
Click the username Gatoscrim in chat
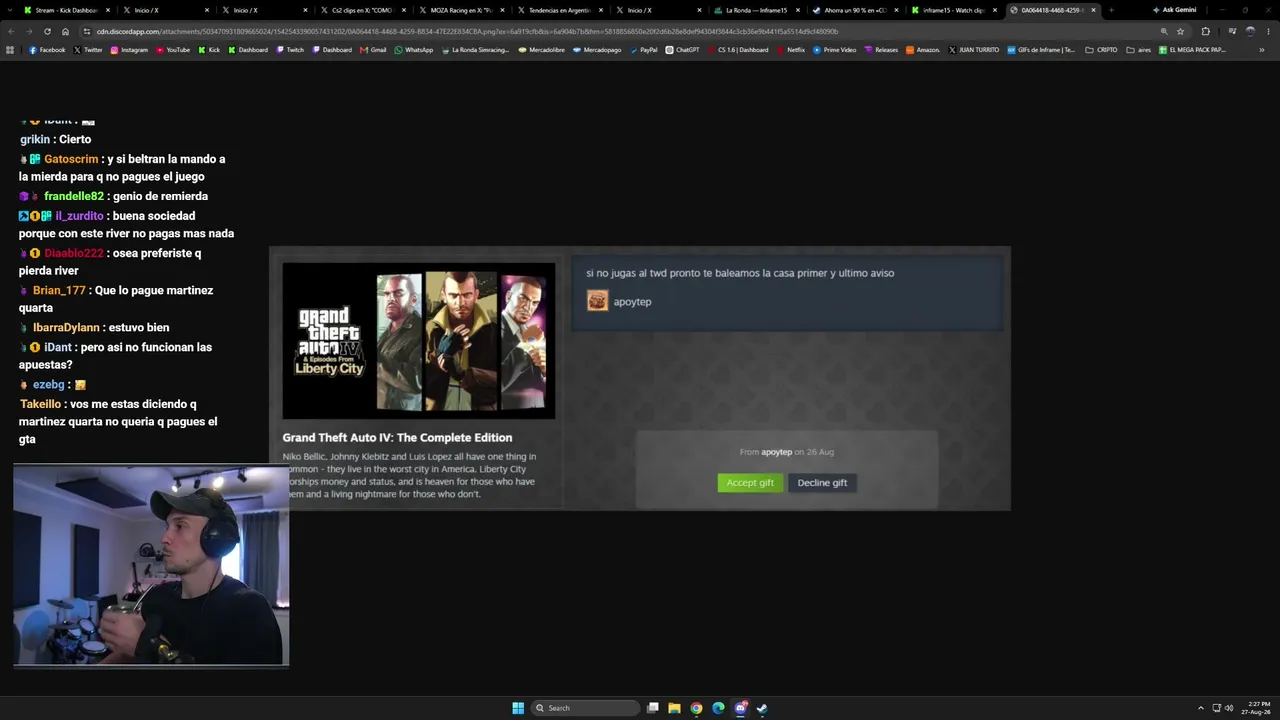click(71, 159)
